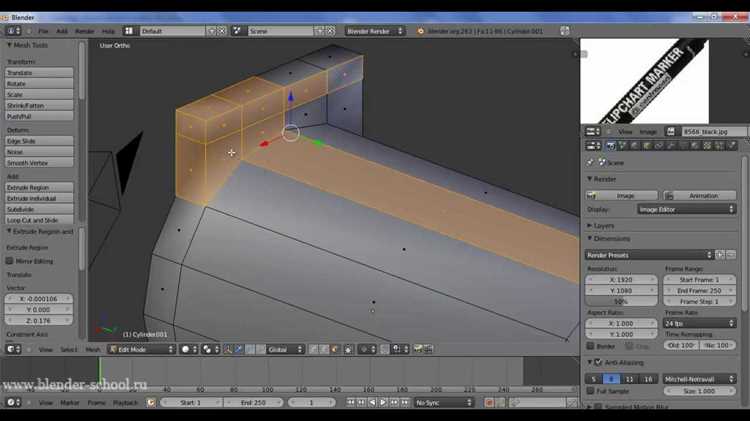
Task: Click the screen layout browse icon beside Default
Action: coord(129,31)
